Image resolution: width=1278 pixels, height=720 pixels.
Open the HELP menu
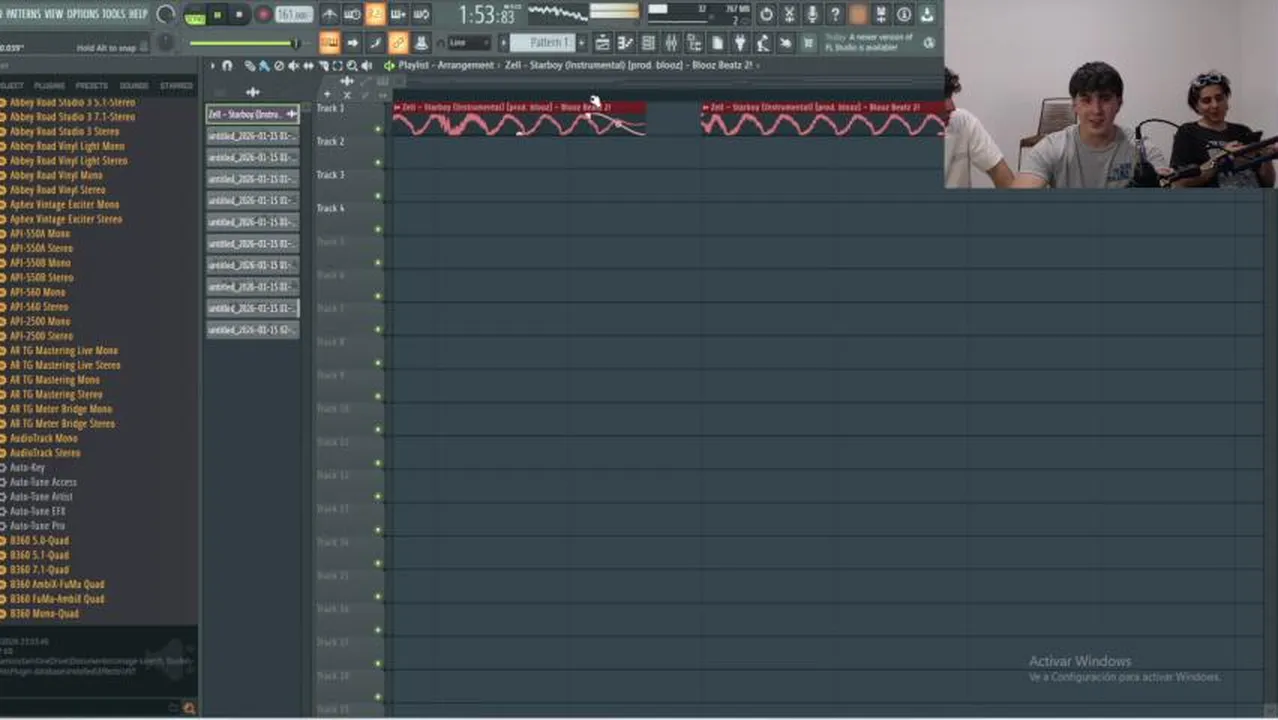[138, 13]
